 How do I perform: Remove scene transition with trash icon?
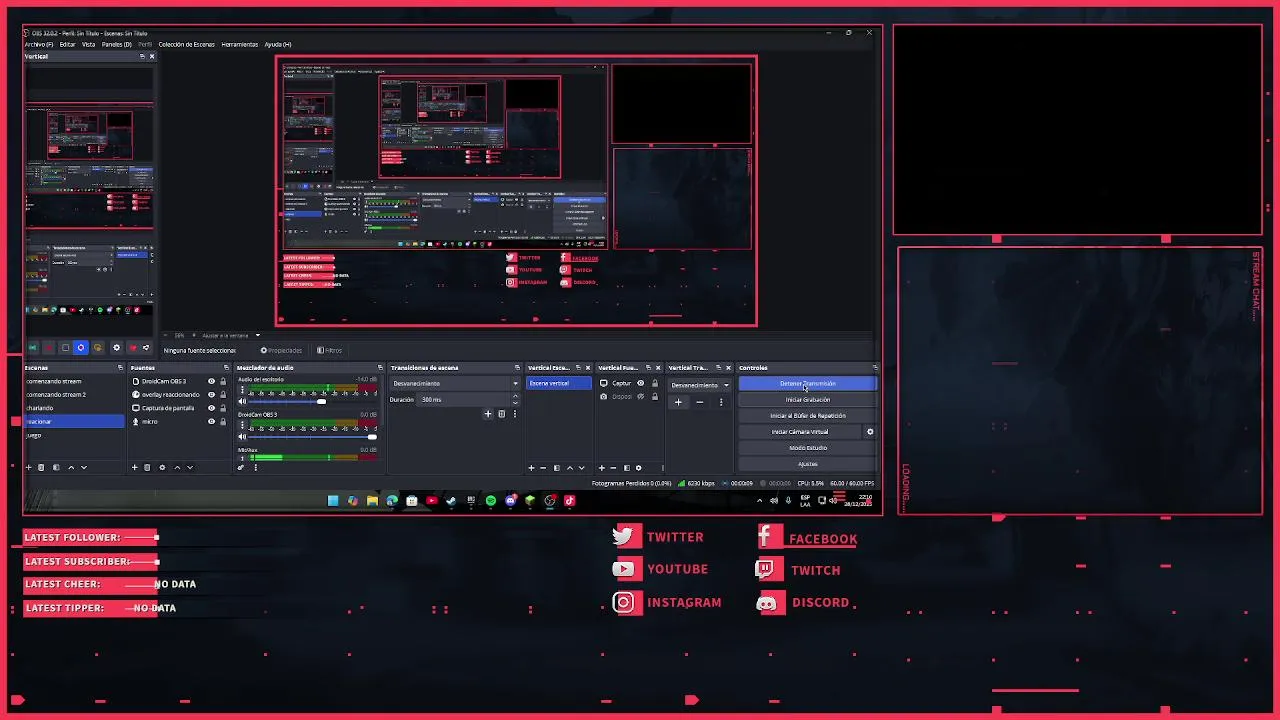pos(501,414)
